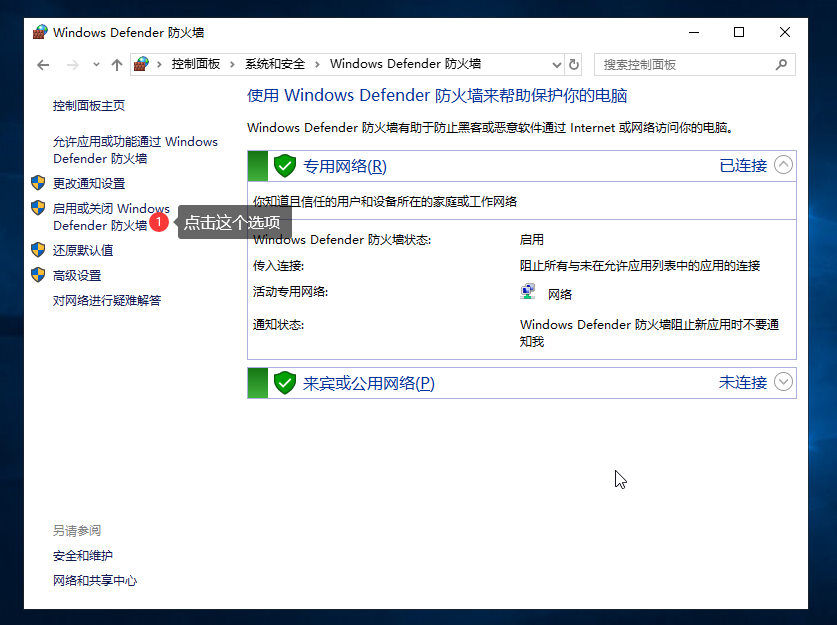Open the recent locations dropdown arrow
This screenshot has height=625, width=837.
pos(96,65)
